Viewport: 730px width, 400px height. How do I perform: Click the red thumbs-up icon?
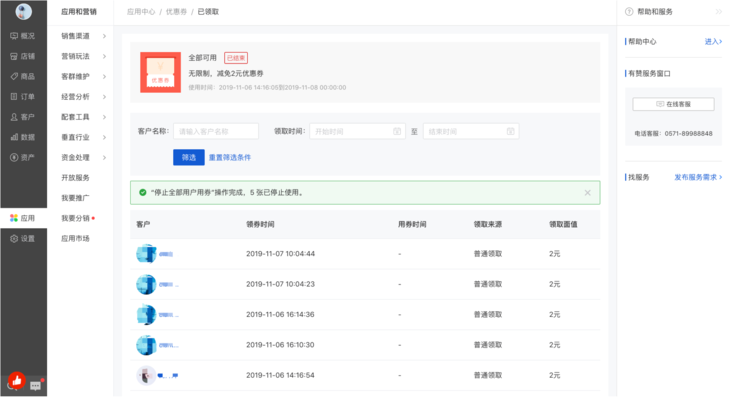[x=15, y=381]
